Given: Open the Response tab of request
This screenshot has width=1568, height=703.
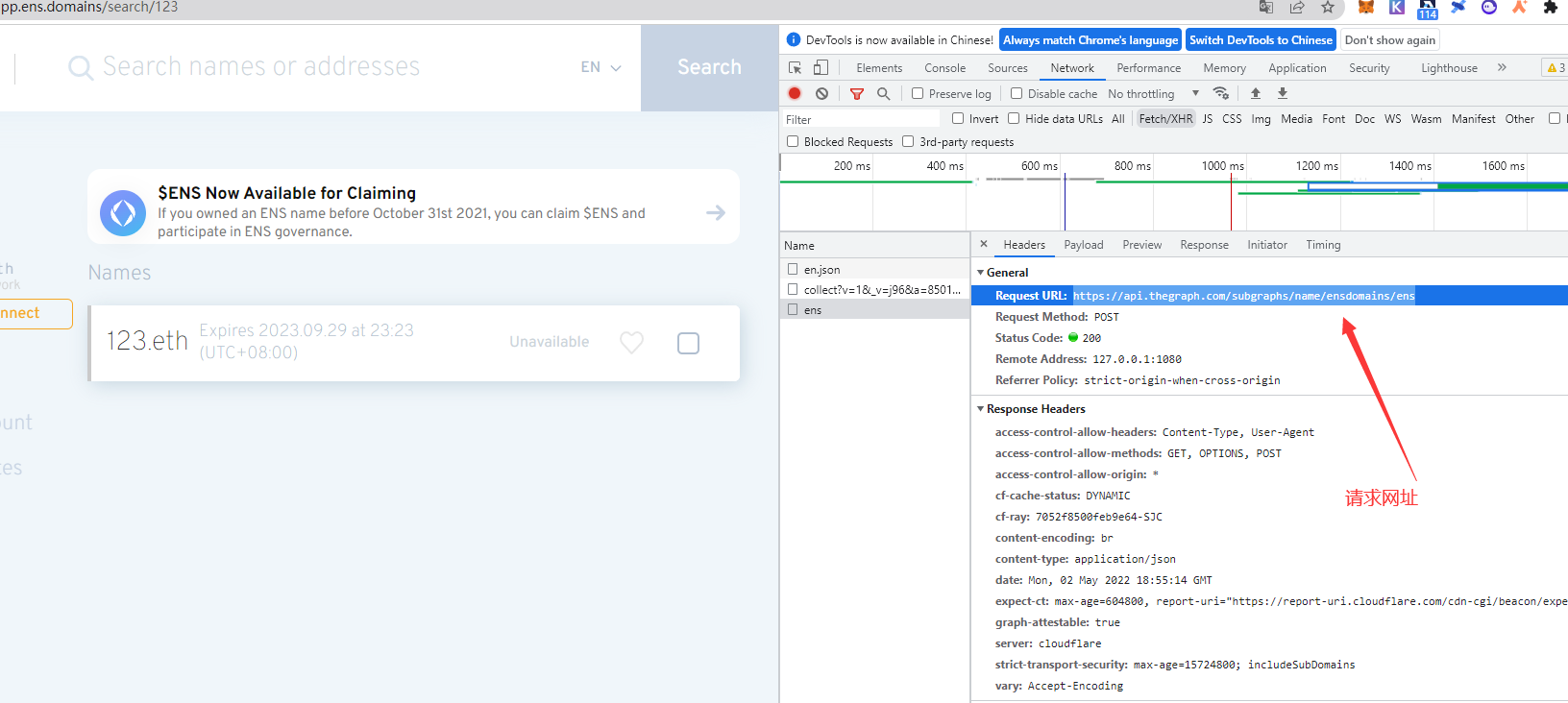Looking at the screenshot, I should pos(1205,245).
